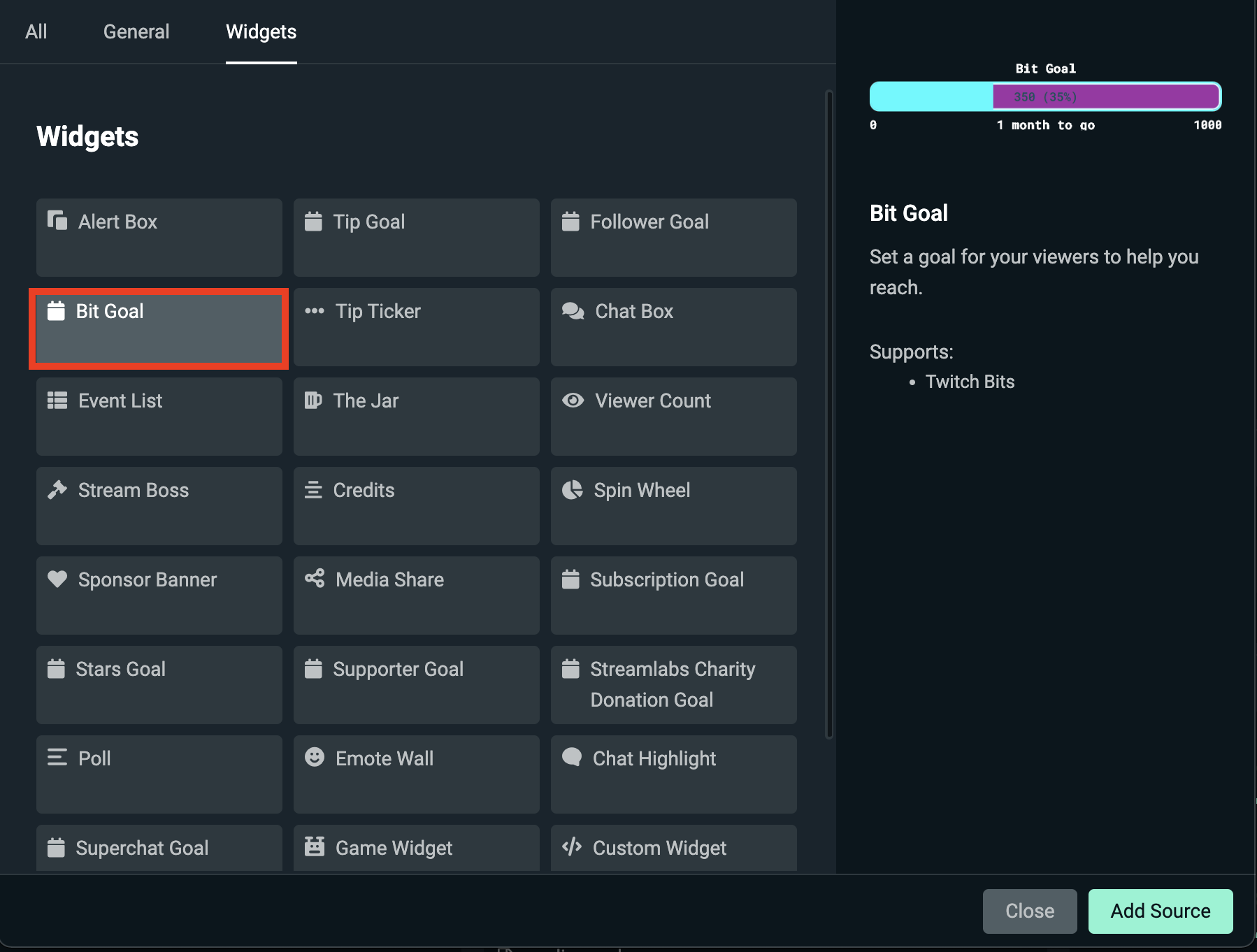Pick the Media Share widget
Image resolution: width=1257 pixels, height=952 pixels.
click(416, 596)
